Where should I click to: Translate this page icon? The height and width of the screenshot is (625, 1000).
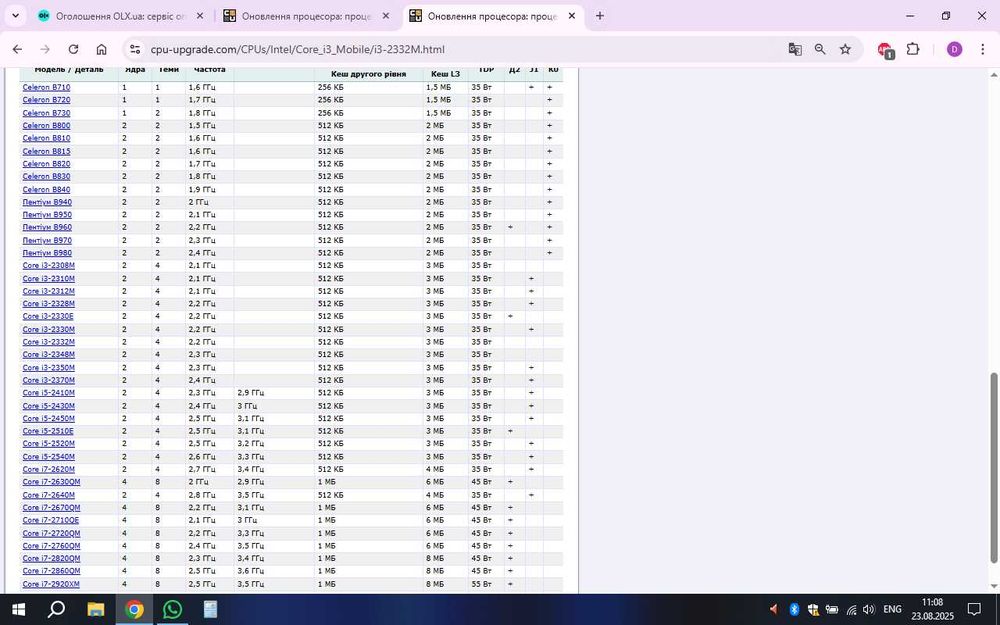point(795,49)
